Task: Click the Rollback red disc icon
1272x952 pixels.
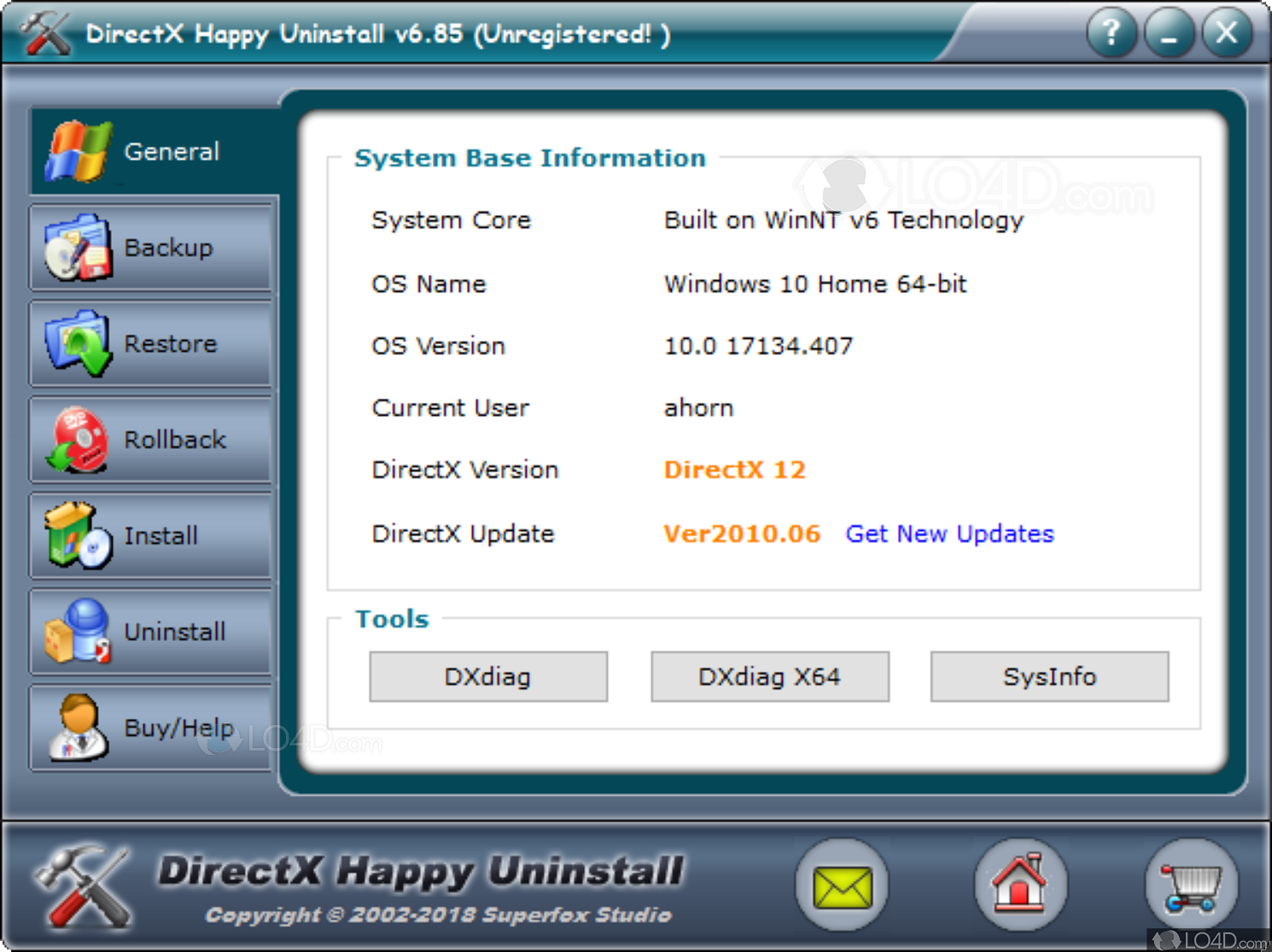Action: pyautogui.click(x=78, y=440)
